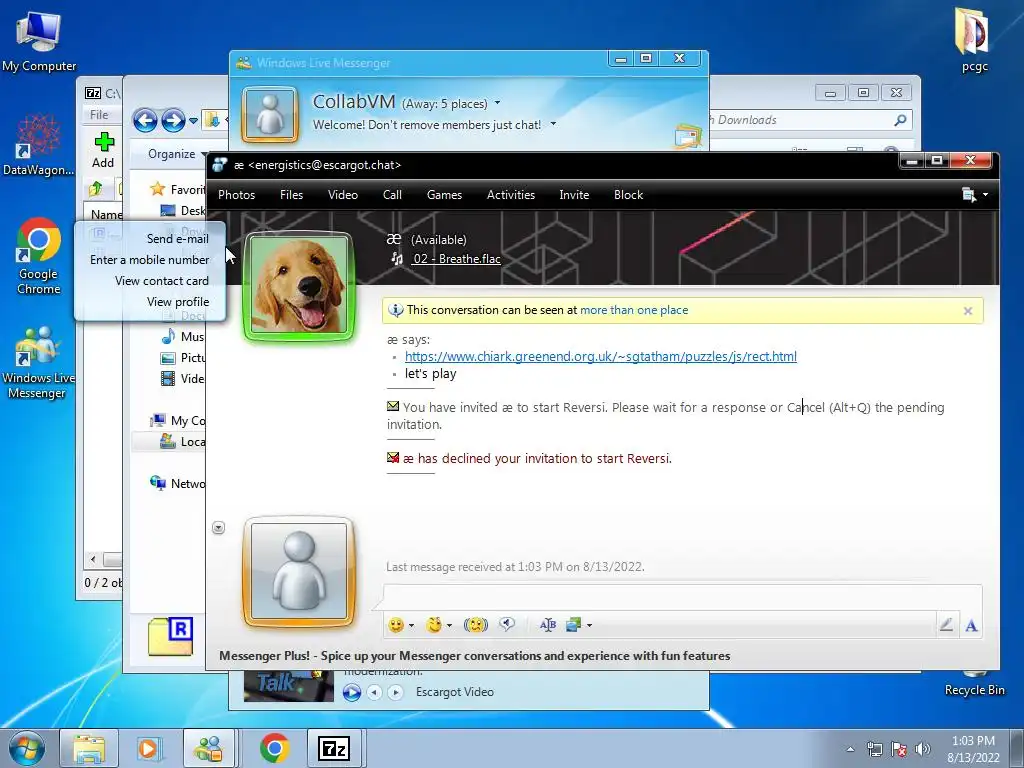Expand the background picker dropdown arrow
1024x768 pixels.
click(589, 626)
